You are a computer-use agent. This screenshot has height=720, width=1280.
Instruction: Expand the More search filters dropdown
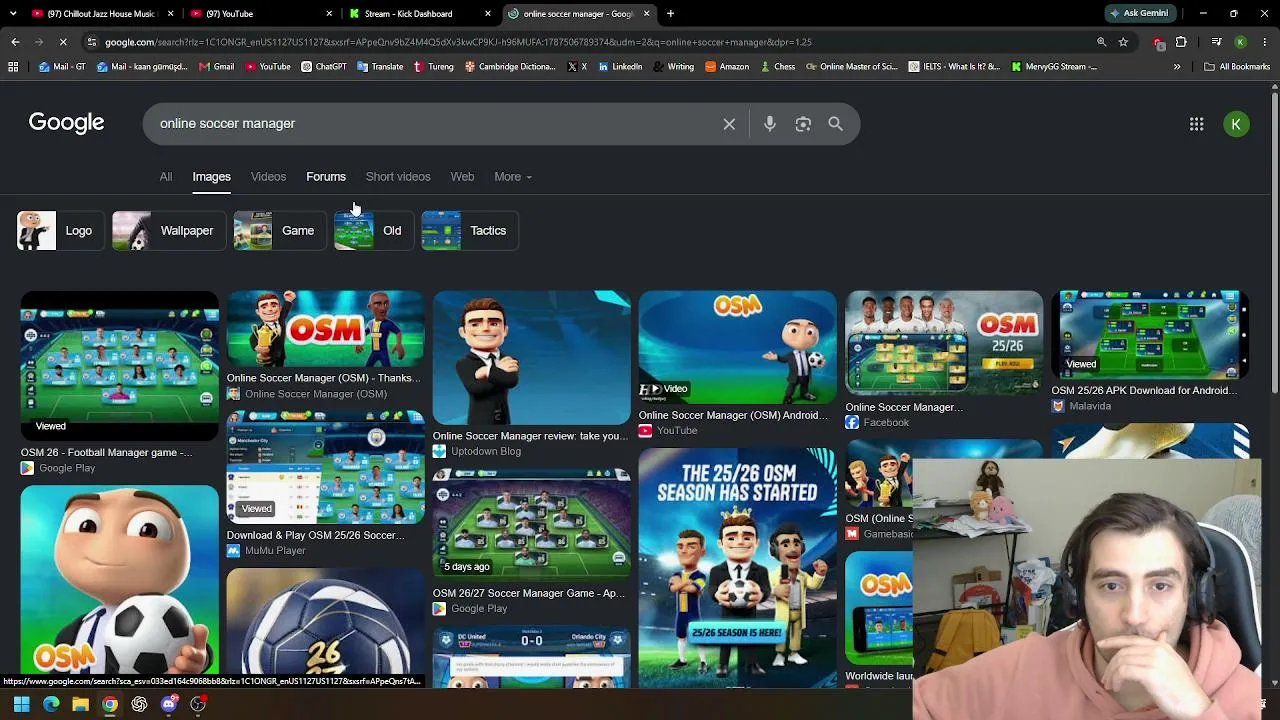[513, 177]
